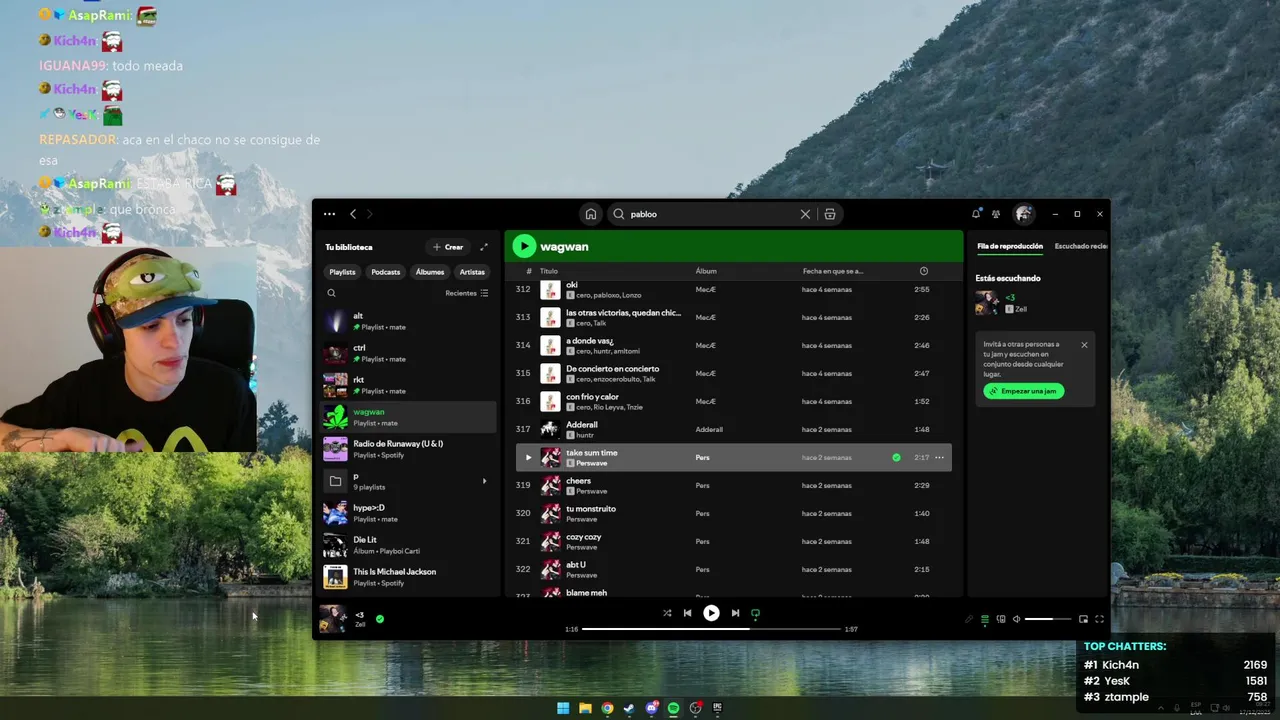Select the wagwan playlist in library
This screenshot has width=1280, height=720.
408,417
